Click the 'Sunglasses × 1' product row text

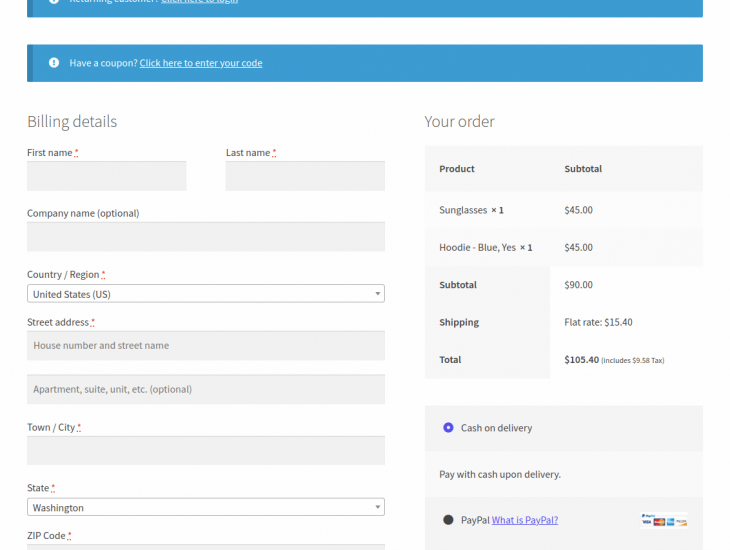471,210
